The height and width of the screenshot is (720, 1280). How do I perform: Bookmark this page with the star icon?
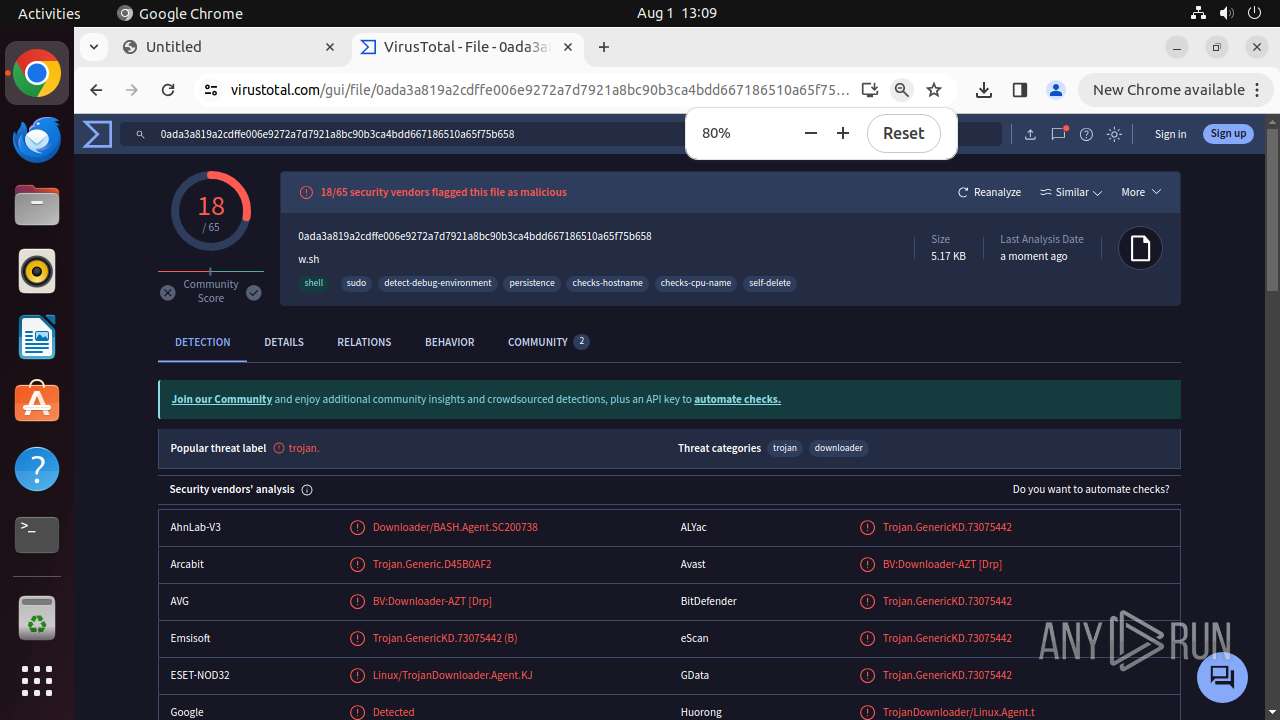934,90
